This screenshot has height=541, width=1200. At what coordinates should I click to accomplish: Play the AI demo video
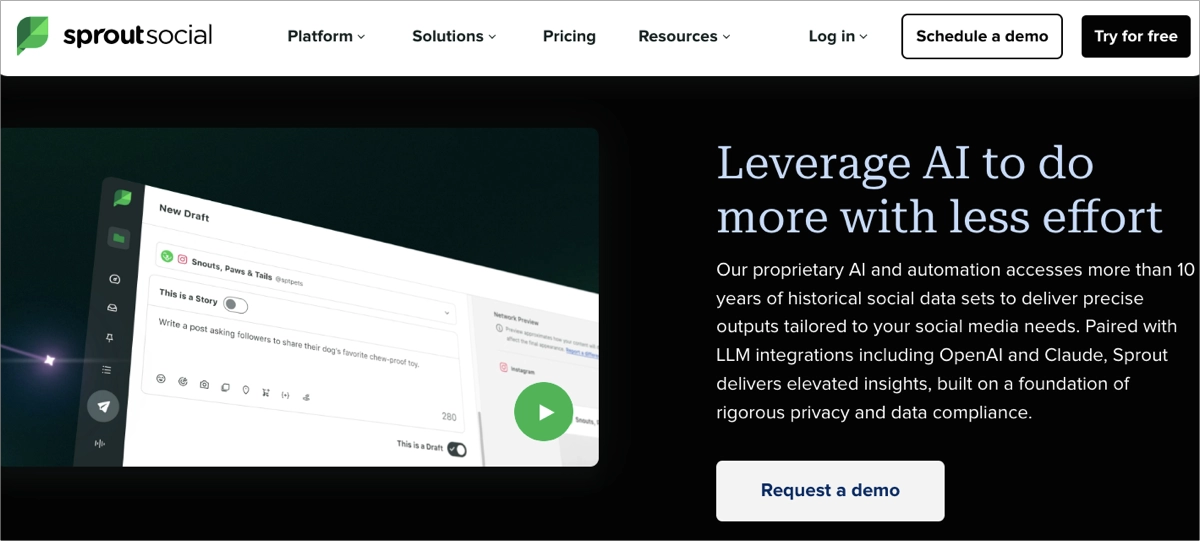[543, 411]
